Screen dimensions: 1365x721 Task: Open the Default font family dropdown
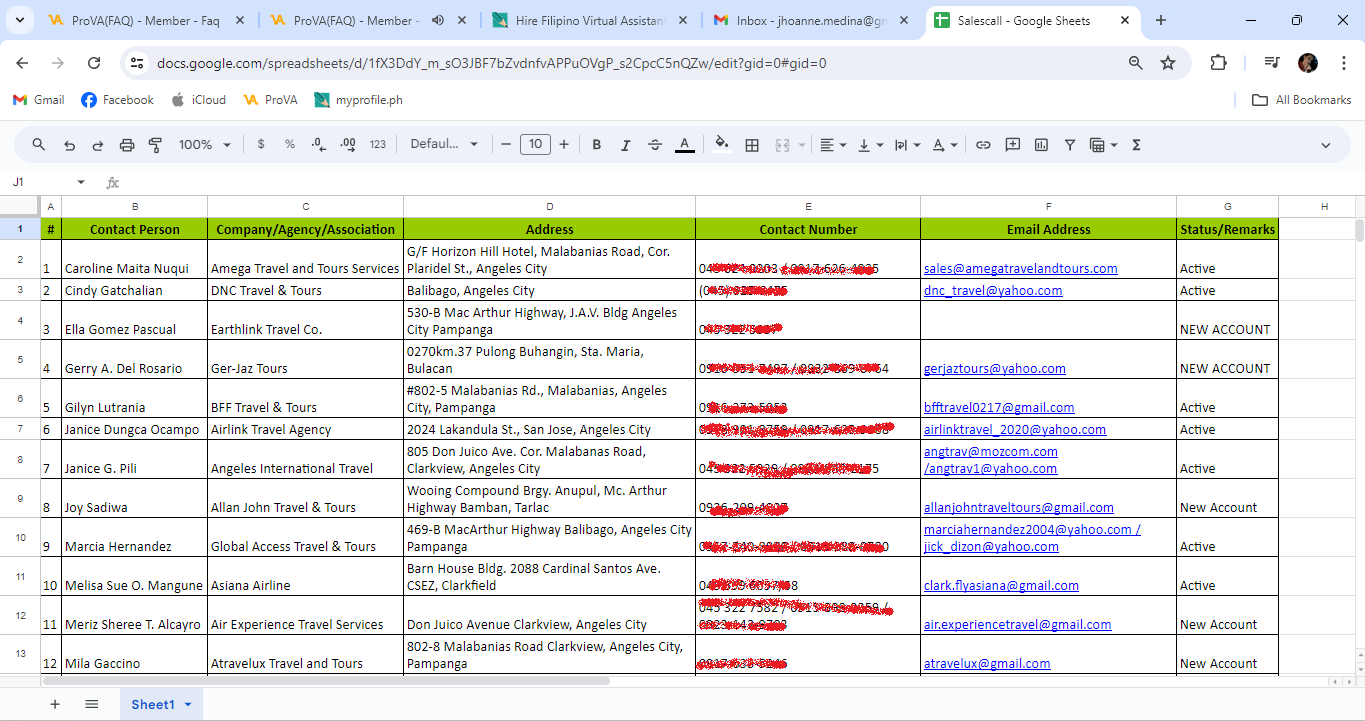point(444,145)
